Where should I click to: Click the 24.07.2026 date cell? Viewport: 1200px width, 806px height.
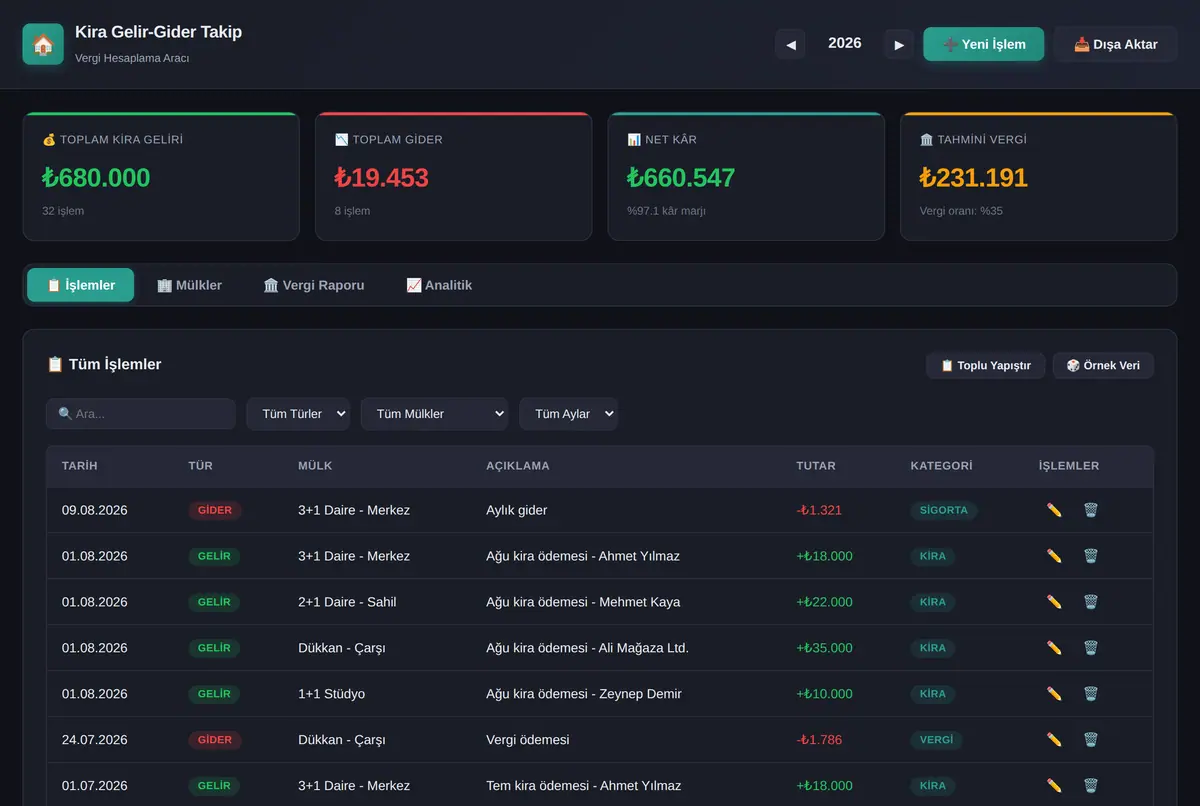(95, 740)
